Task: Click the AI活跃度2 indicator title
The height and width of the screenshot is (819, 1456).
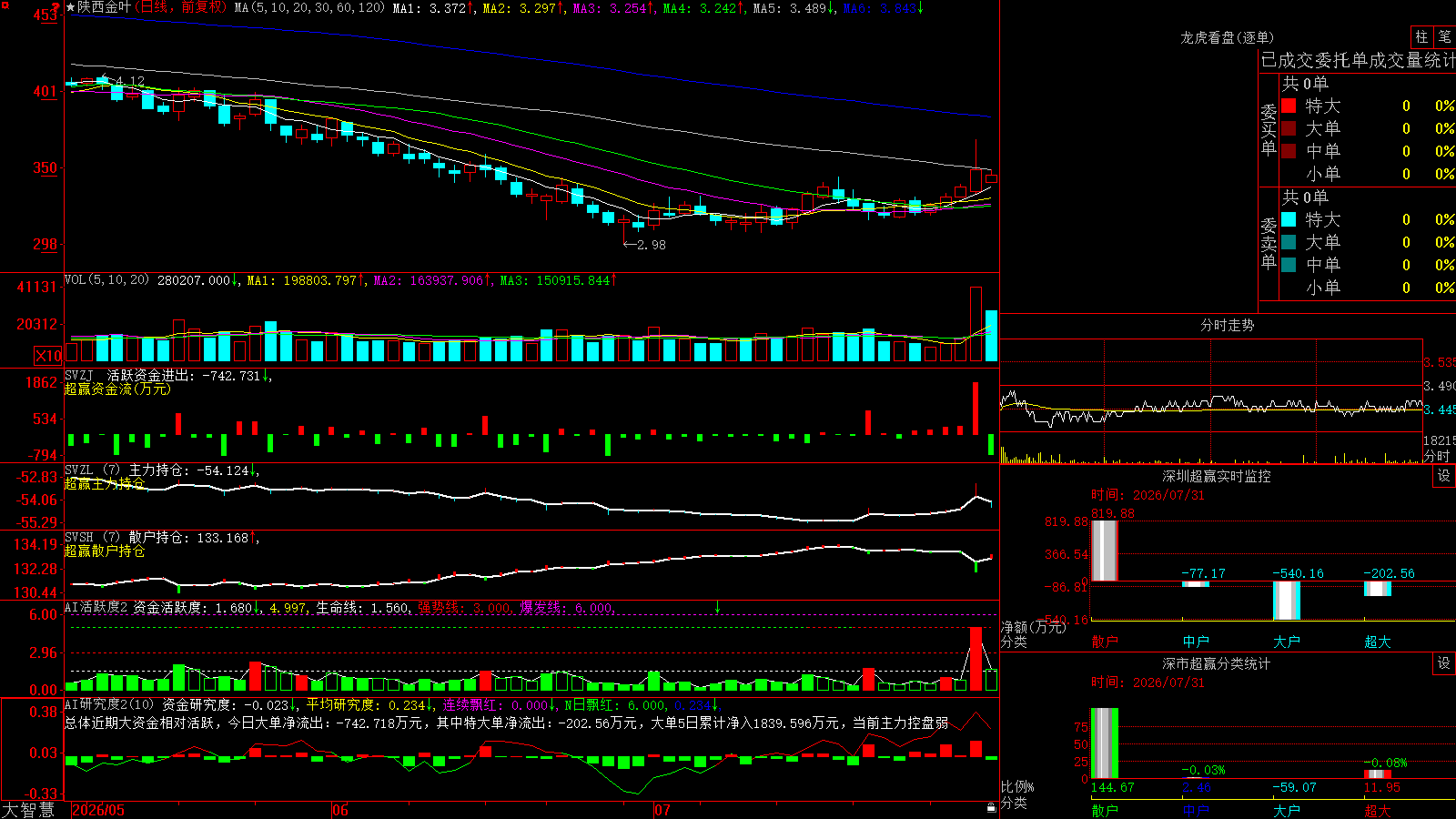Action: click(x=96, y=607)
